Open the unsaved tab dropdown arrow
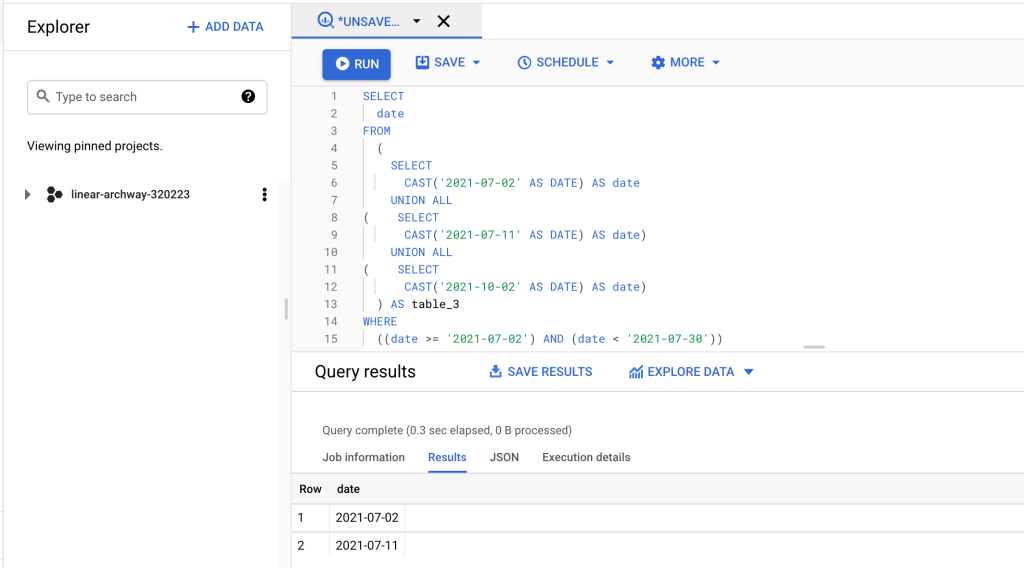The width and height of the screenshot is (1024, 568). click(x=417, y=21)
